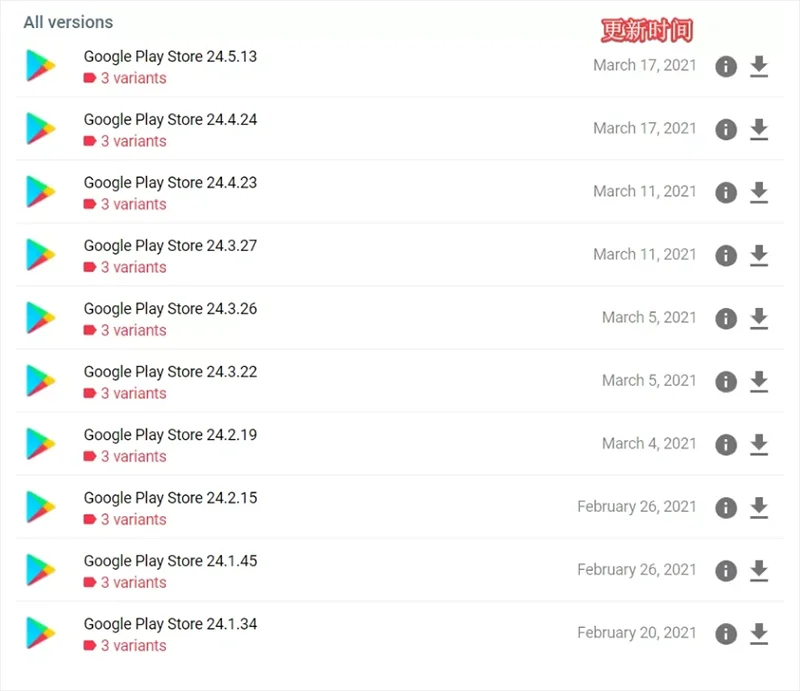This screenshot has height=691, width=800.
Task: Download Google Play Store 24.1.45
Action: 759,571
